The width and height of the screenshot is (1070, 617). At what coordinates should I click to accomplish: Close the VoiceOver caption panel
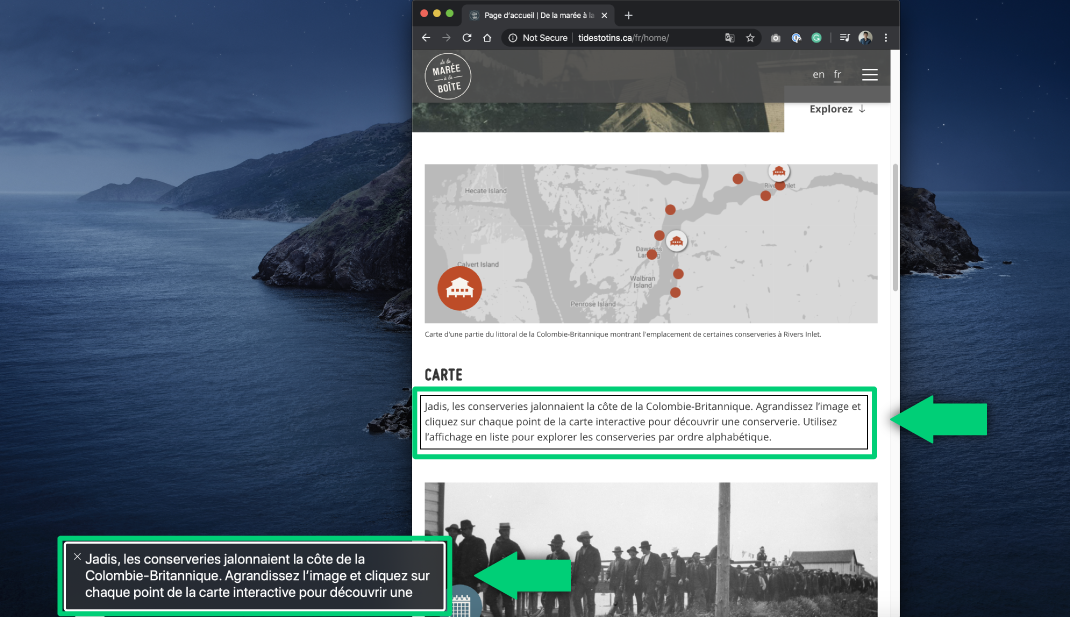click(x=77, y=557)
